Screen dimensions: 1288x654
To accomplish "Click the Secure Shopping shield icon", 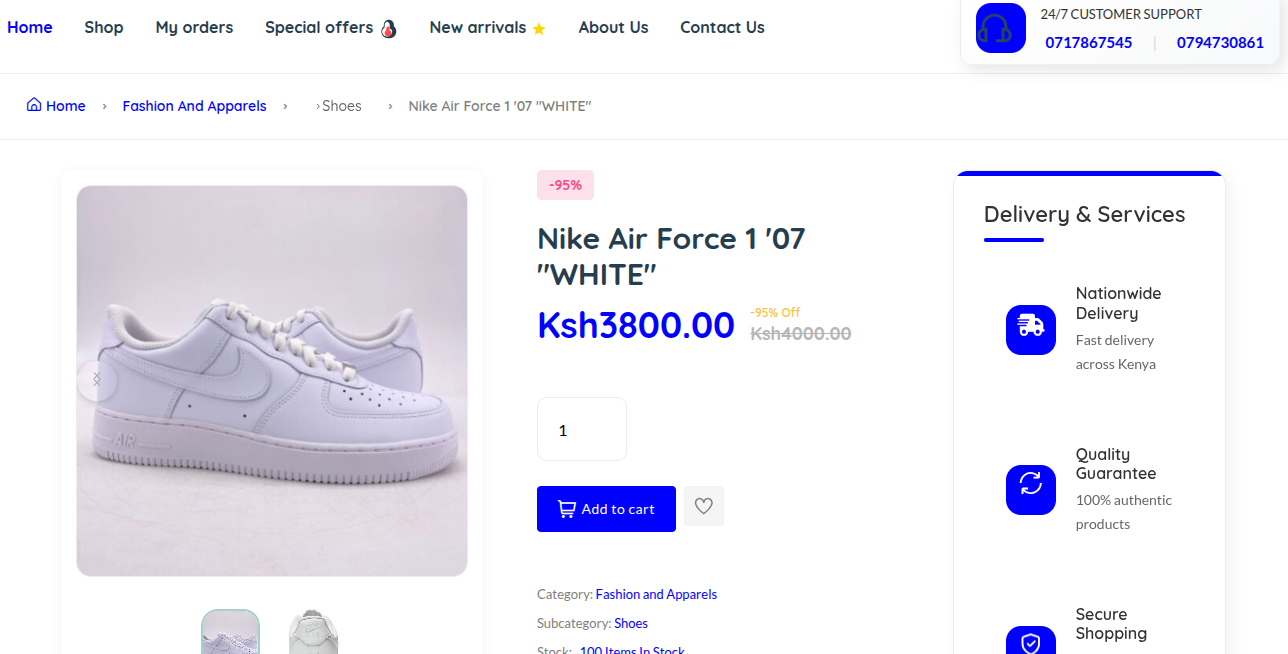I will tap(1031, 641).
